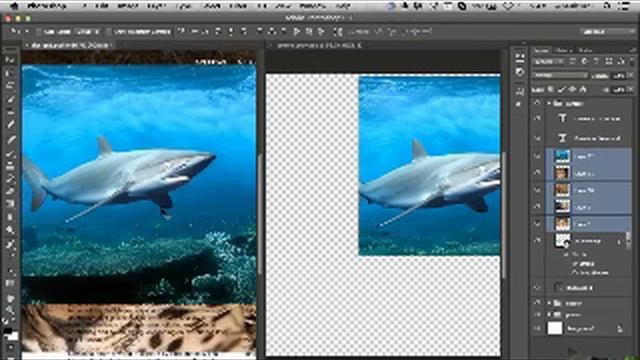Select the Zoom tool
Image resolution: width=640 pixels, height=360 pixels.
(10, 311)
